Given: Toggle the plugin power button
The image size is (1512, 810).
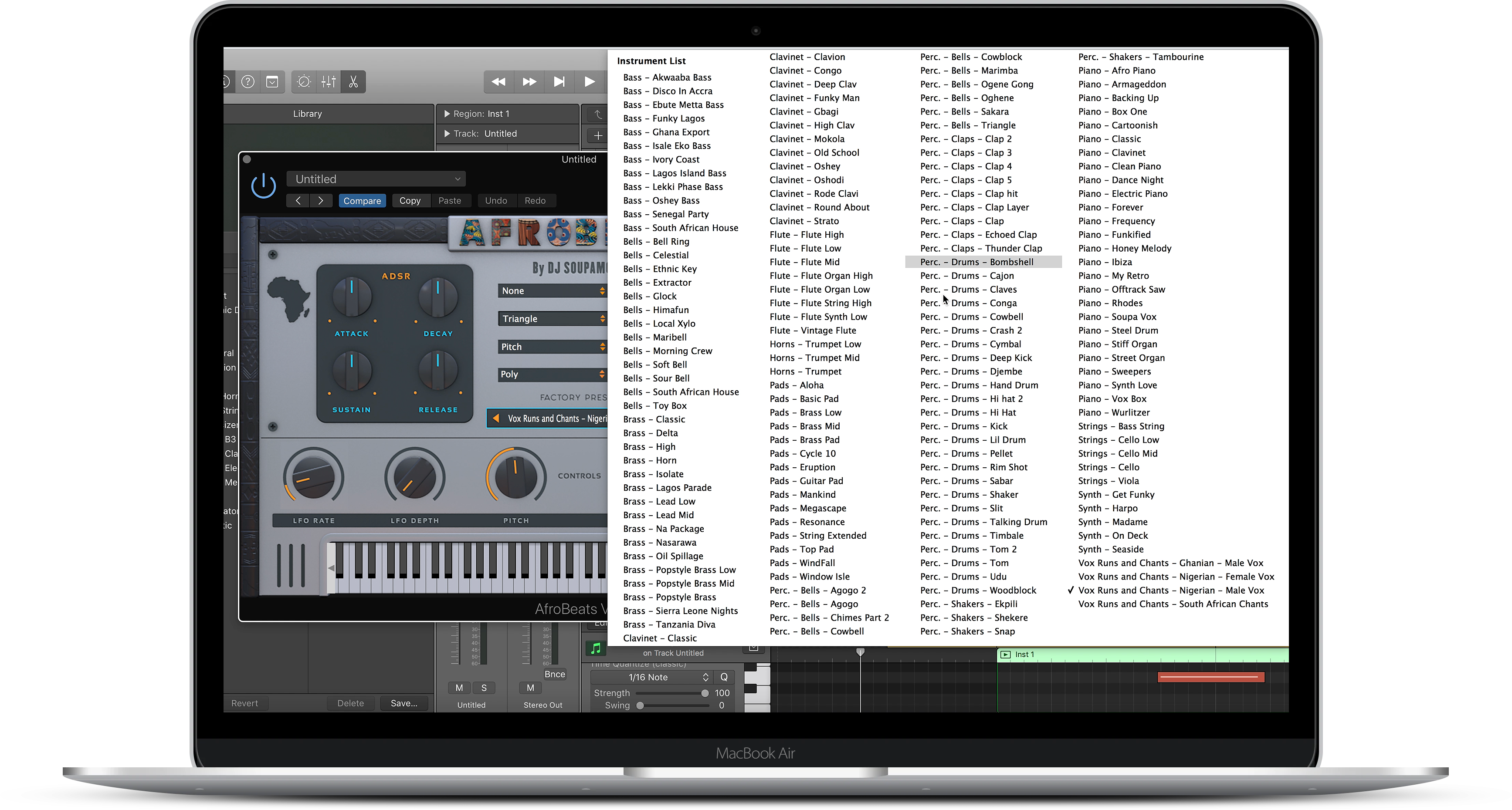Looking at the screenshot, I should 264,186.
